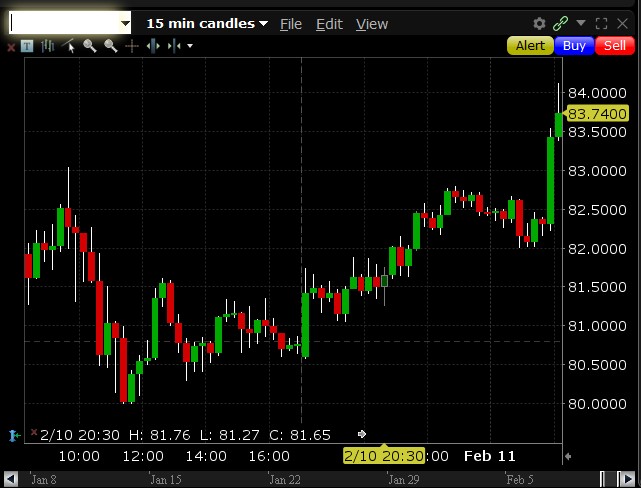
Task: Click the 80.0000 price axis label
Action: [597, 404]
